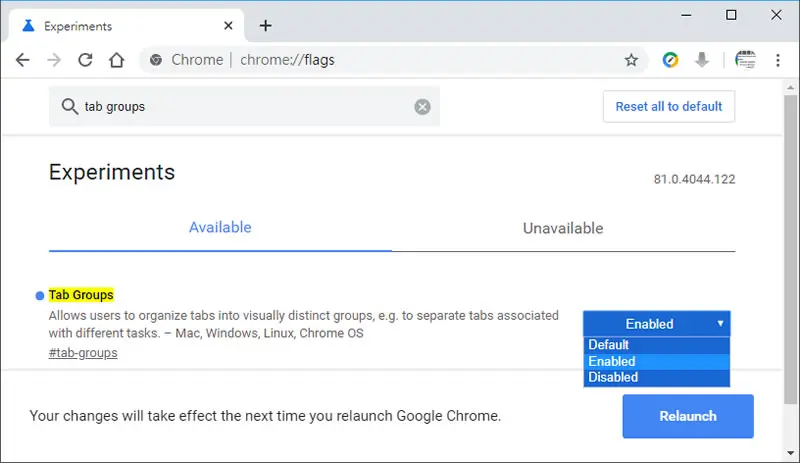This screenshot has width=800, height=463.
Task: Relaunch Chrome with the Relaunch button
Action: [x=688, y=416]
